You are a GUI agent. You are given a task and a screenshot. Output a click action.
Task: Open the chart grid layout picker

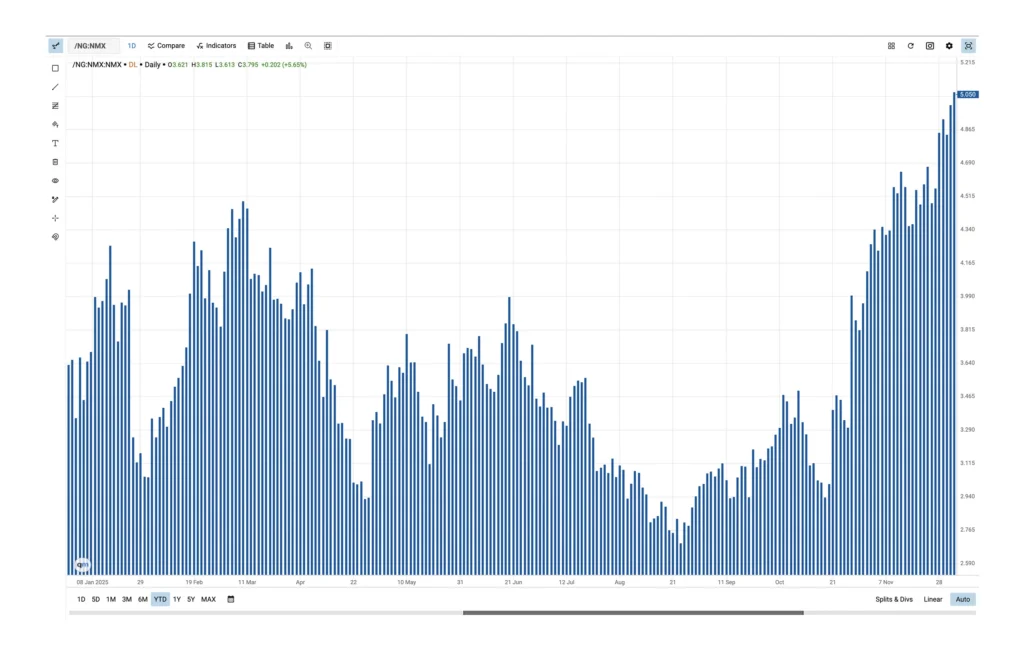tap(891, 45)
